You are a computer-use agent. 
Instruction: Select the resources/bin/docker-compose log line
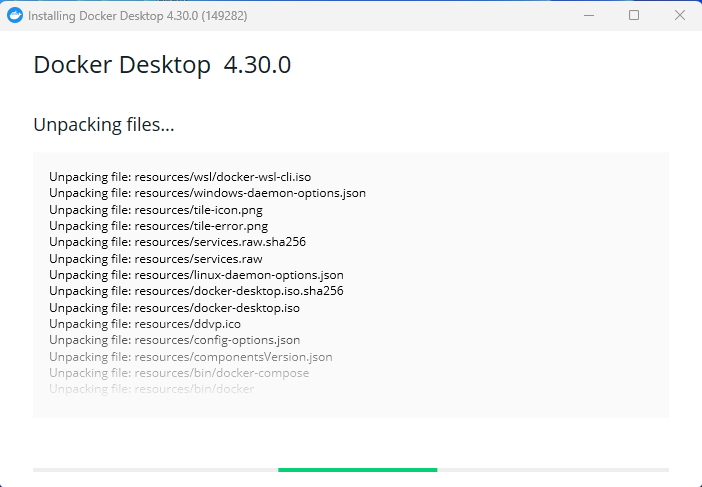pyautogui.click(x=179, y=373)
